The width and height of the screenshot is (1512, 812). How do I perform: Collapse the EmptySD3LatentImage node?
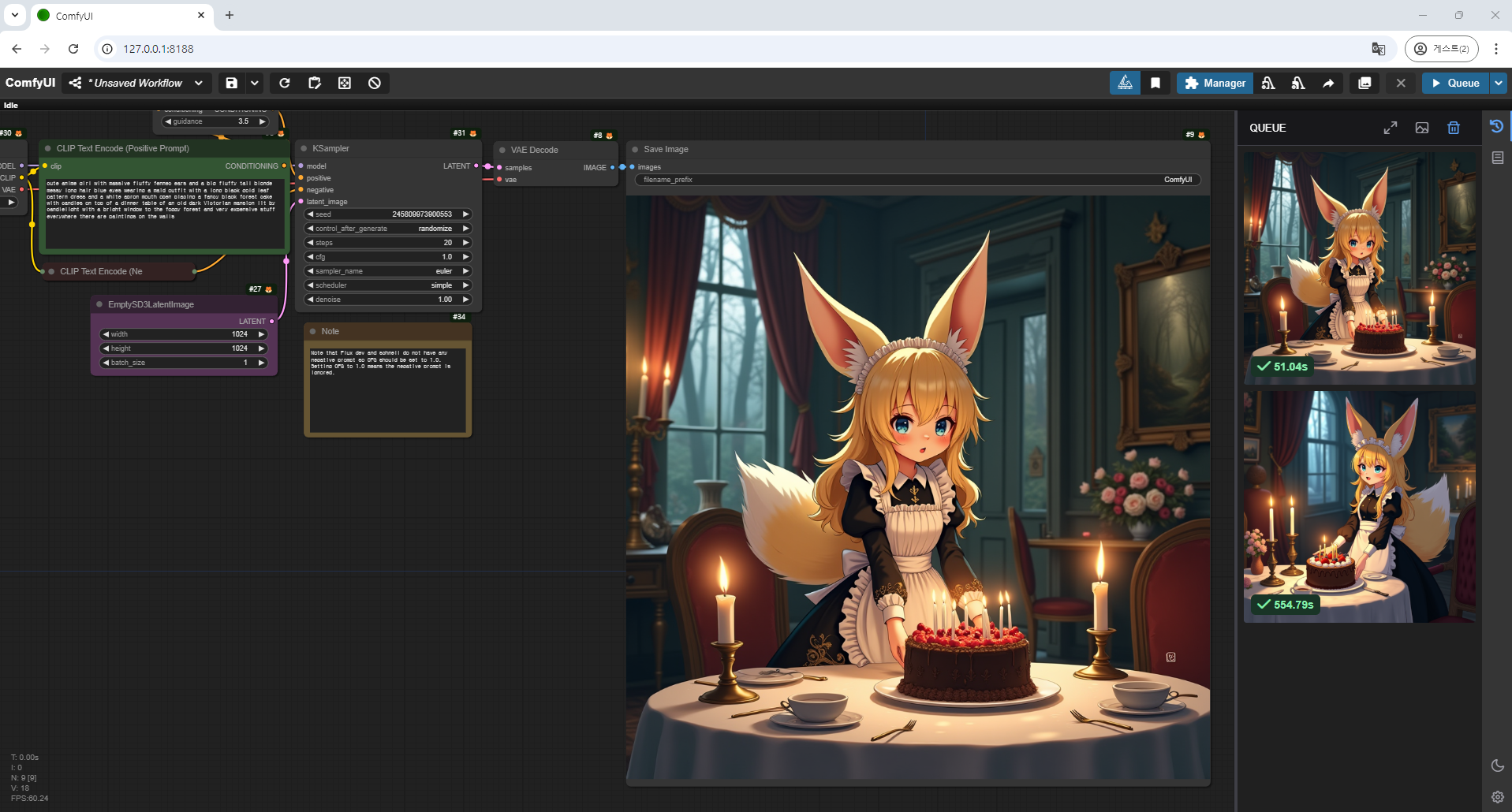tap(99, 304)
